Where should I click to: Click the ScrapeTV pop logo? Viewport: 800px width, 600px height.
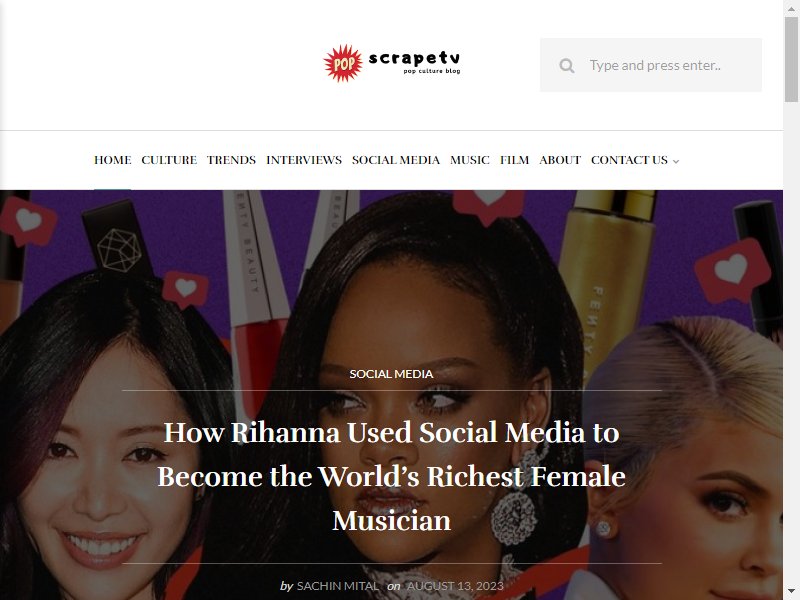pos(392,63)
